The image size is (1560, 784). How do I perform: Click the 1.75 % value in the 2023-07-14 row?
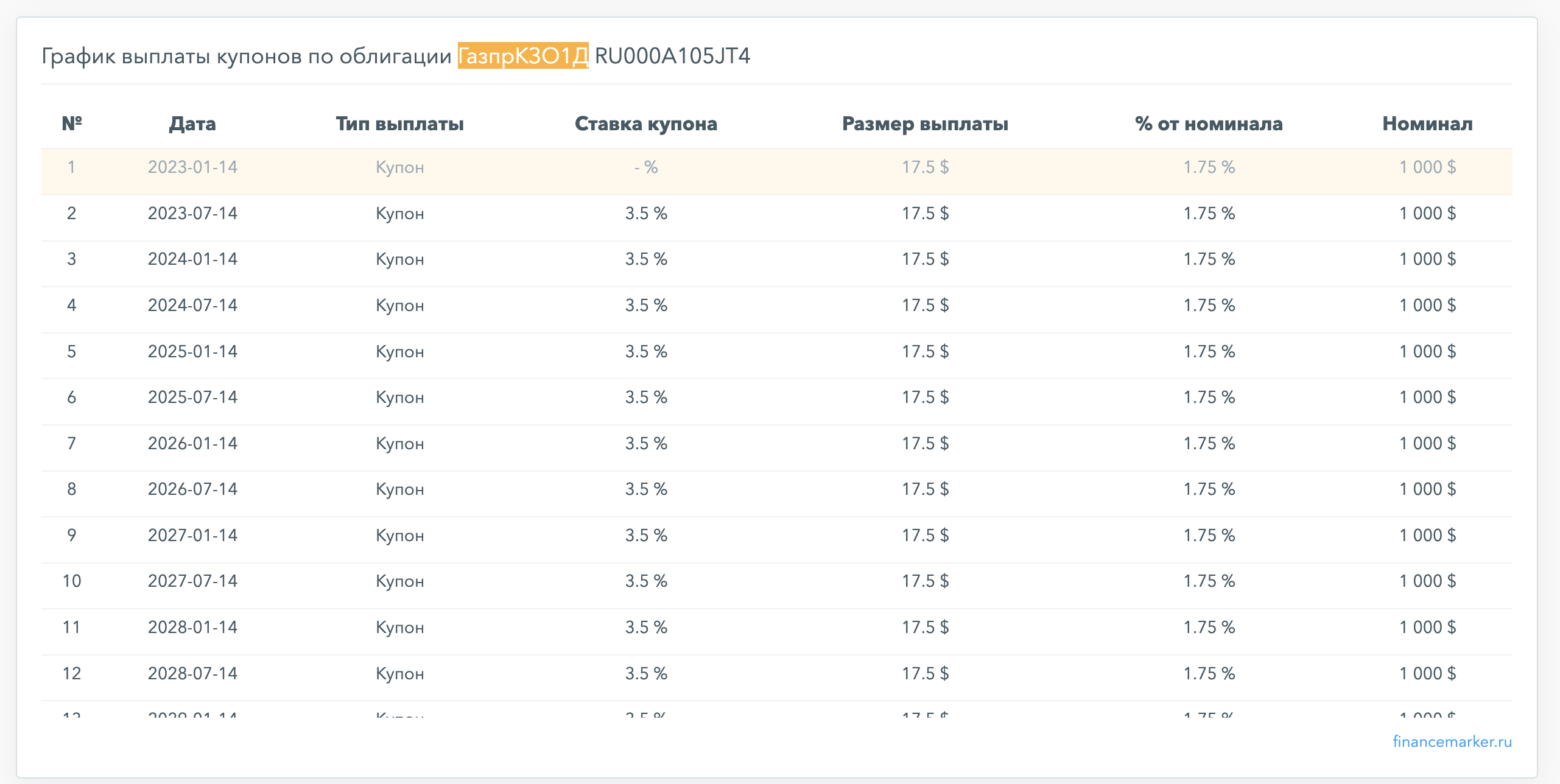click(1209, 213)
